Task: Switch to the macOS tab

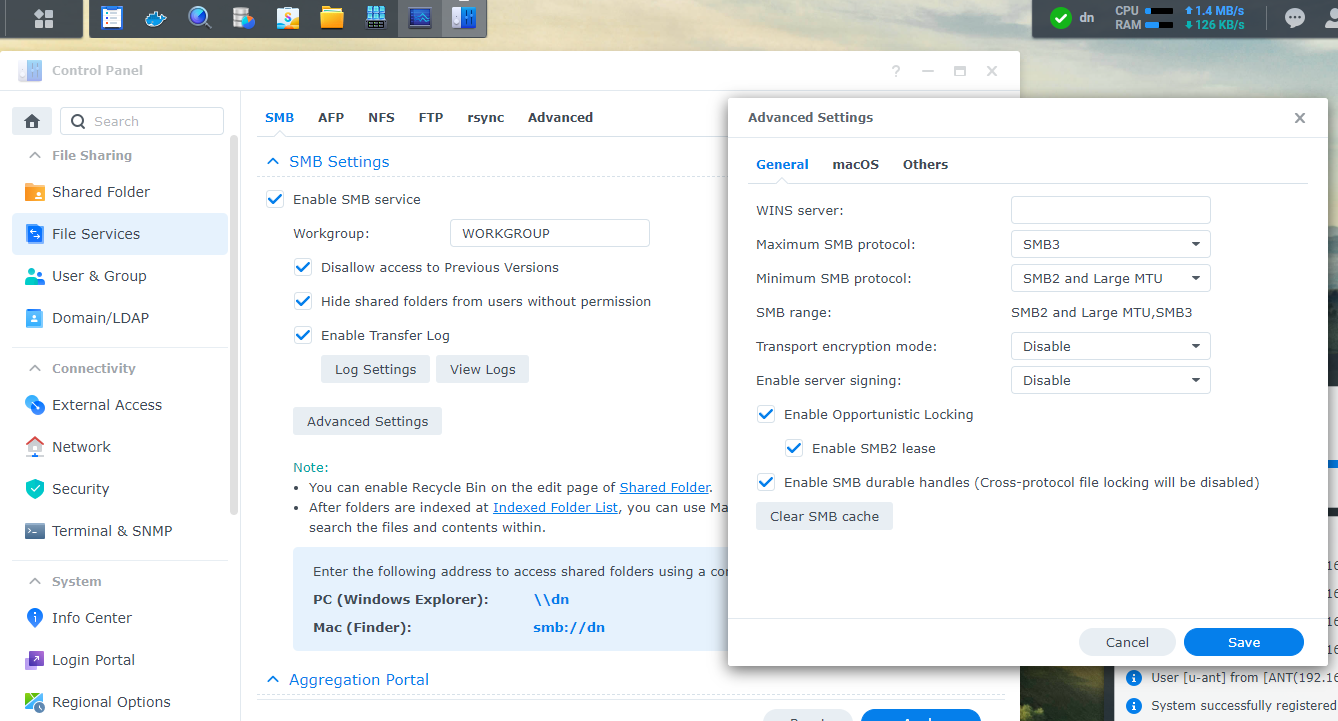Action: tap(855, 164)
